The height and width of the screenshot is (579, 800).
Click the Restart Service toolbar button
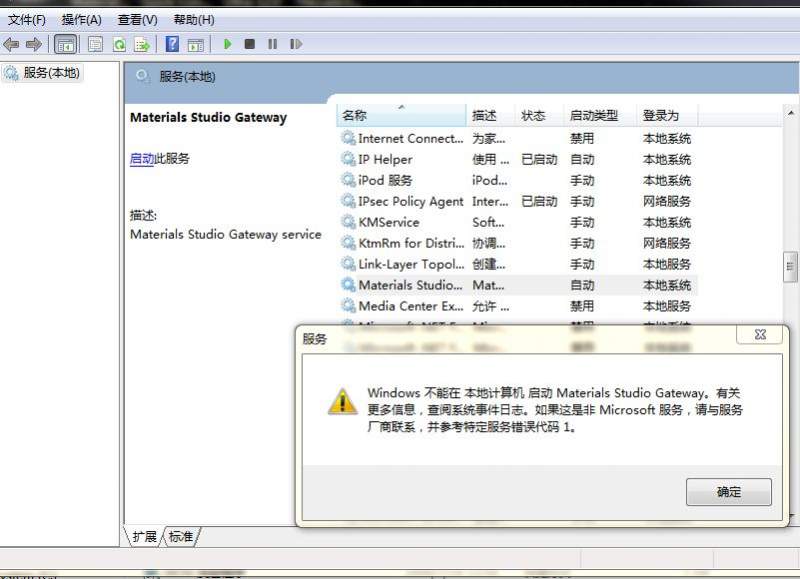tap(296, 44)
